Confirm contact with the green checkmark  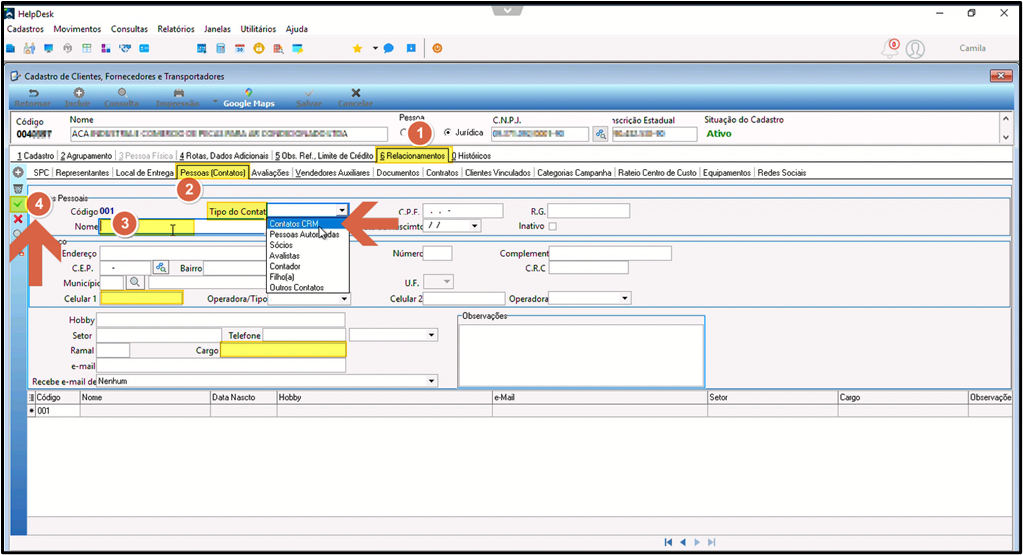point(18,204)
